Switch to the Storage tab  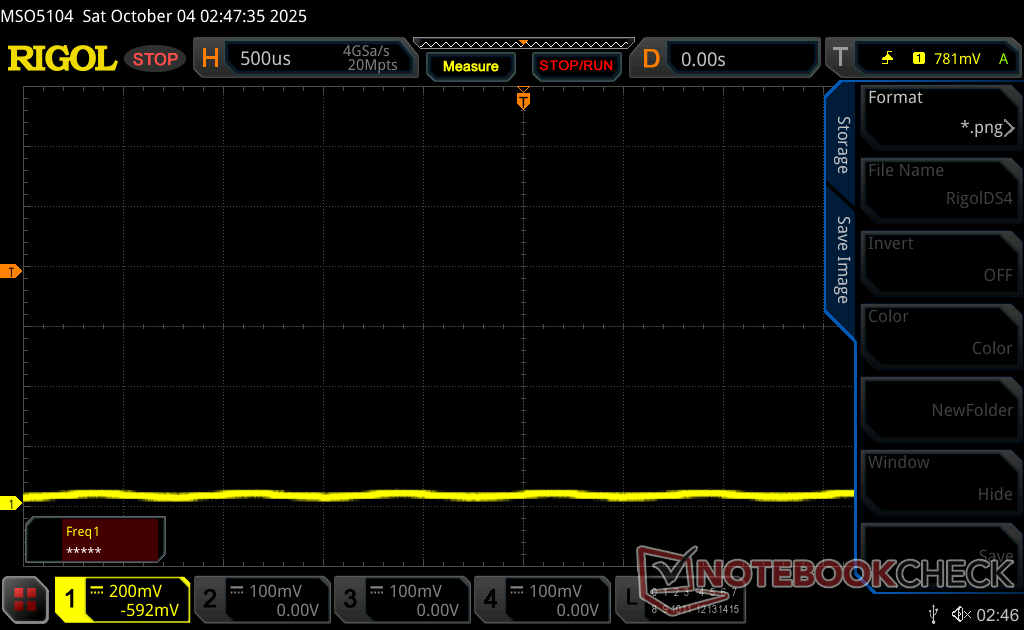click(842, 144)
